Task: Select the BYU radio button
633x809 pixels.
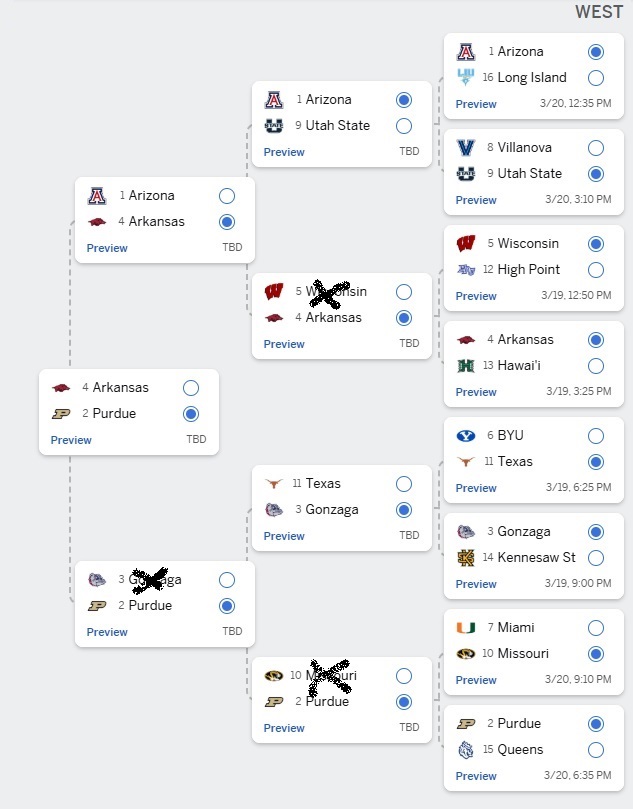Action: coord(596,435)
